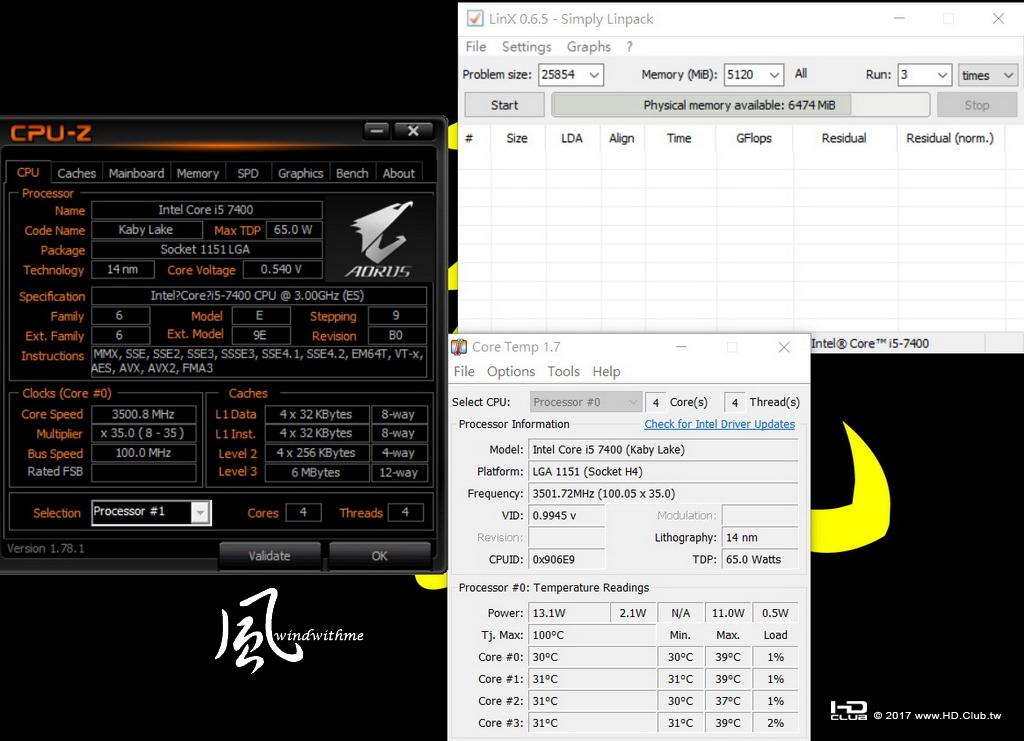Click the Core Temp thermometer title icon

pos(459,347)
